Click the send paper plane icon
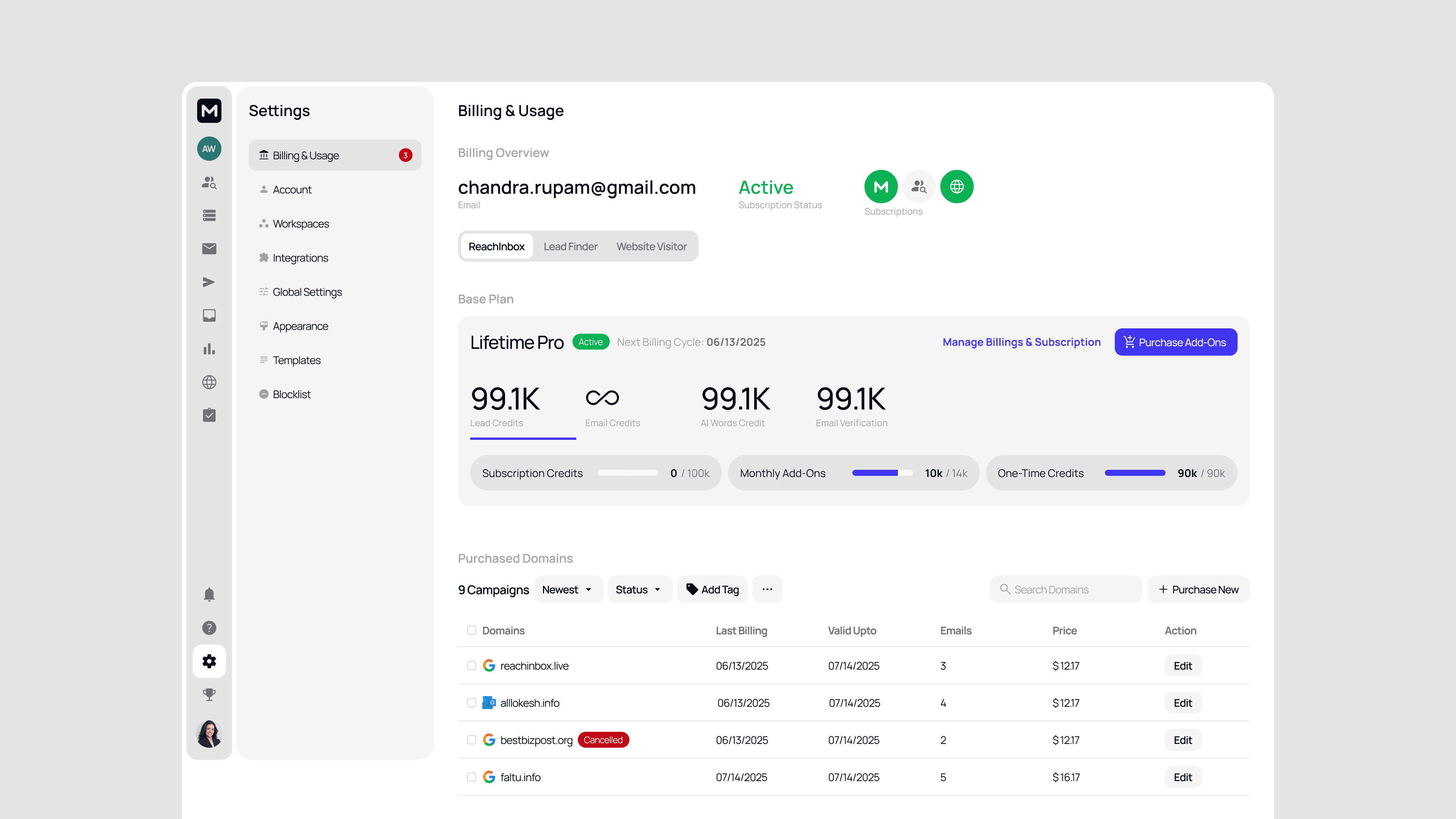The width and height of the screenshot is (1456, 819). point(209,282)
